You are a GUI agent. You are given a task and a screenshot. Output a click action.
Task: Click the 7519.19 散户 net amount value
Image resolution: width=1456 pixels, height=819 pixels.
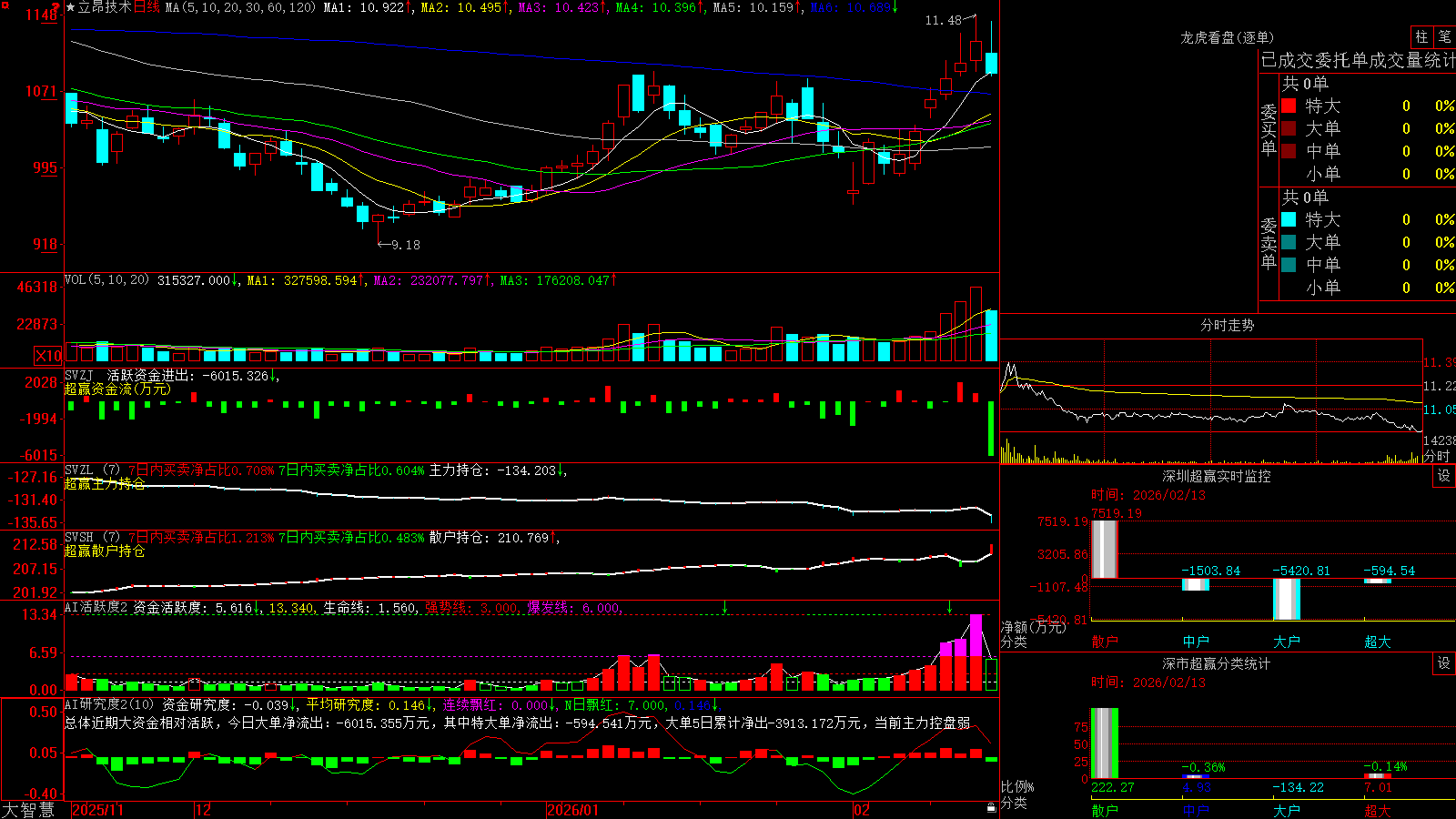point(1117,513)
